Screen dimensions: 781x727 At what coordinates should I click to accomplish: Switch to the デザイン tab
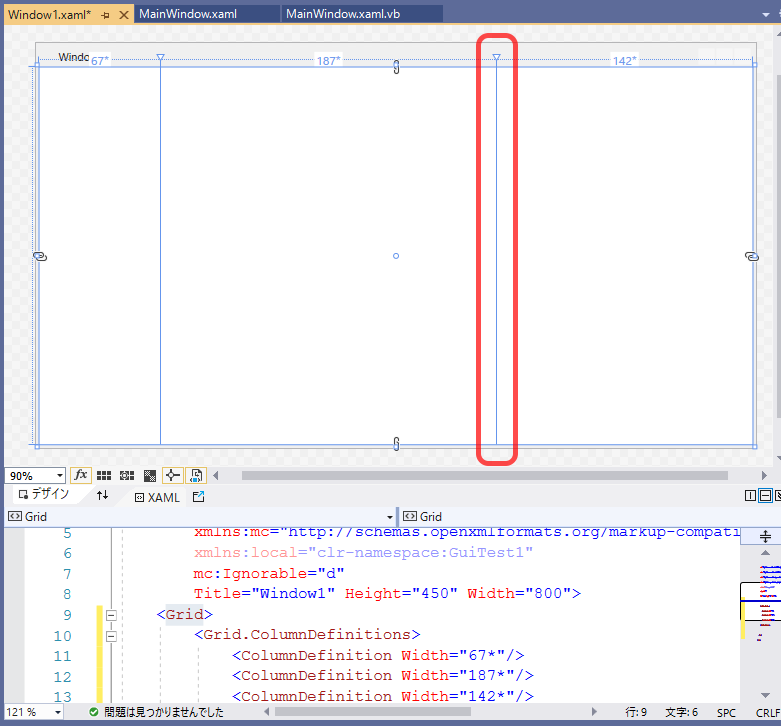coord(43,494)
